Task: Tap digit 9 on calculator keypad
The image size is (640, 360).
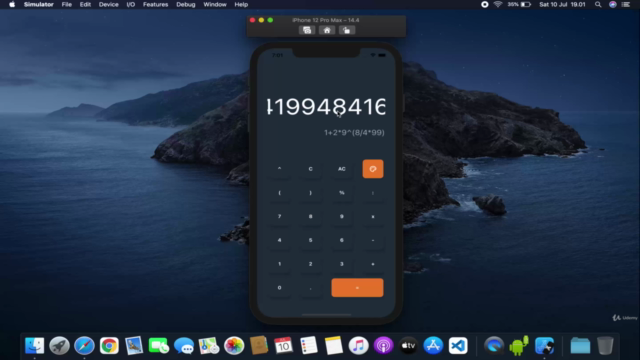Action: (342, 216)
